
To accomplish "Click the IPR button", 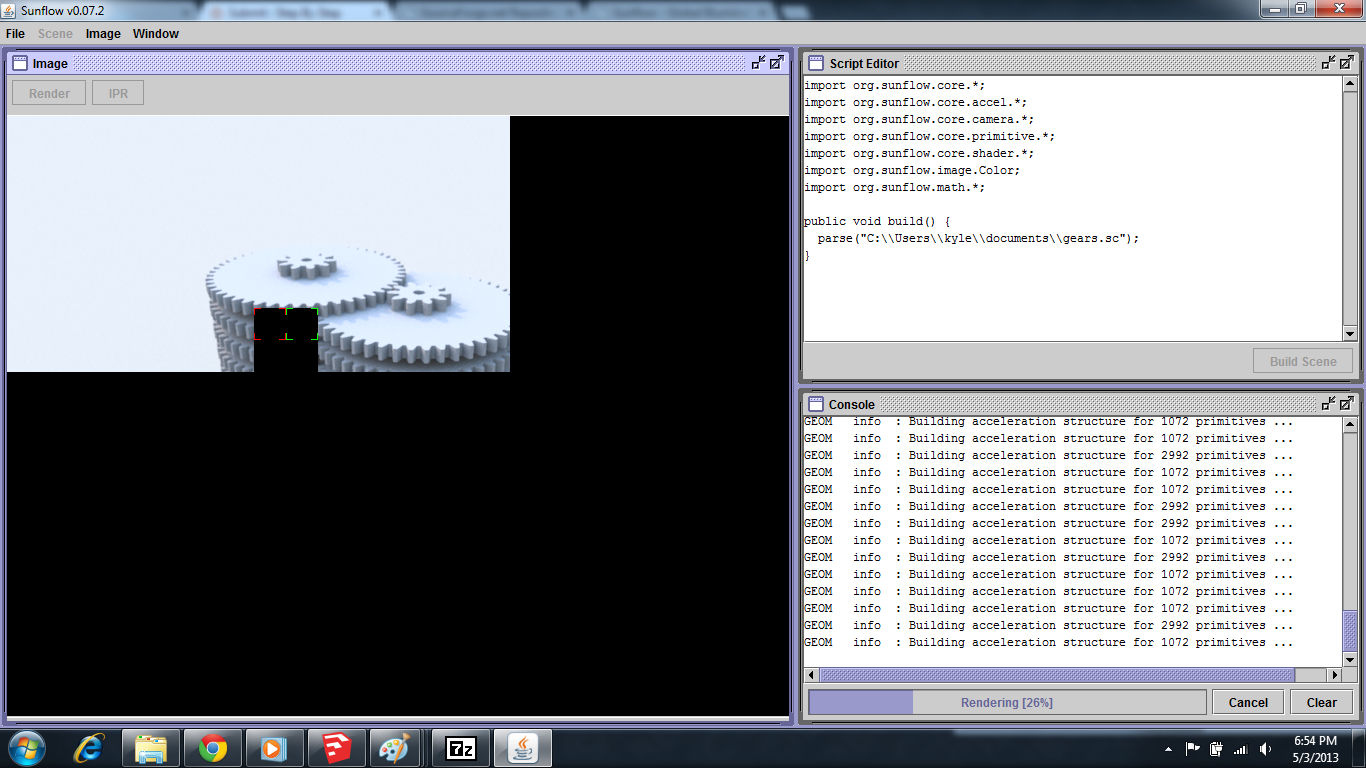I will click(x=118, y=93).
